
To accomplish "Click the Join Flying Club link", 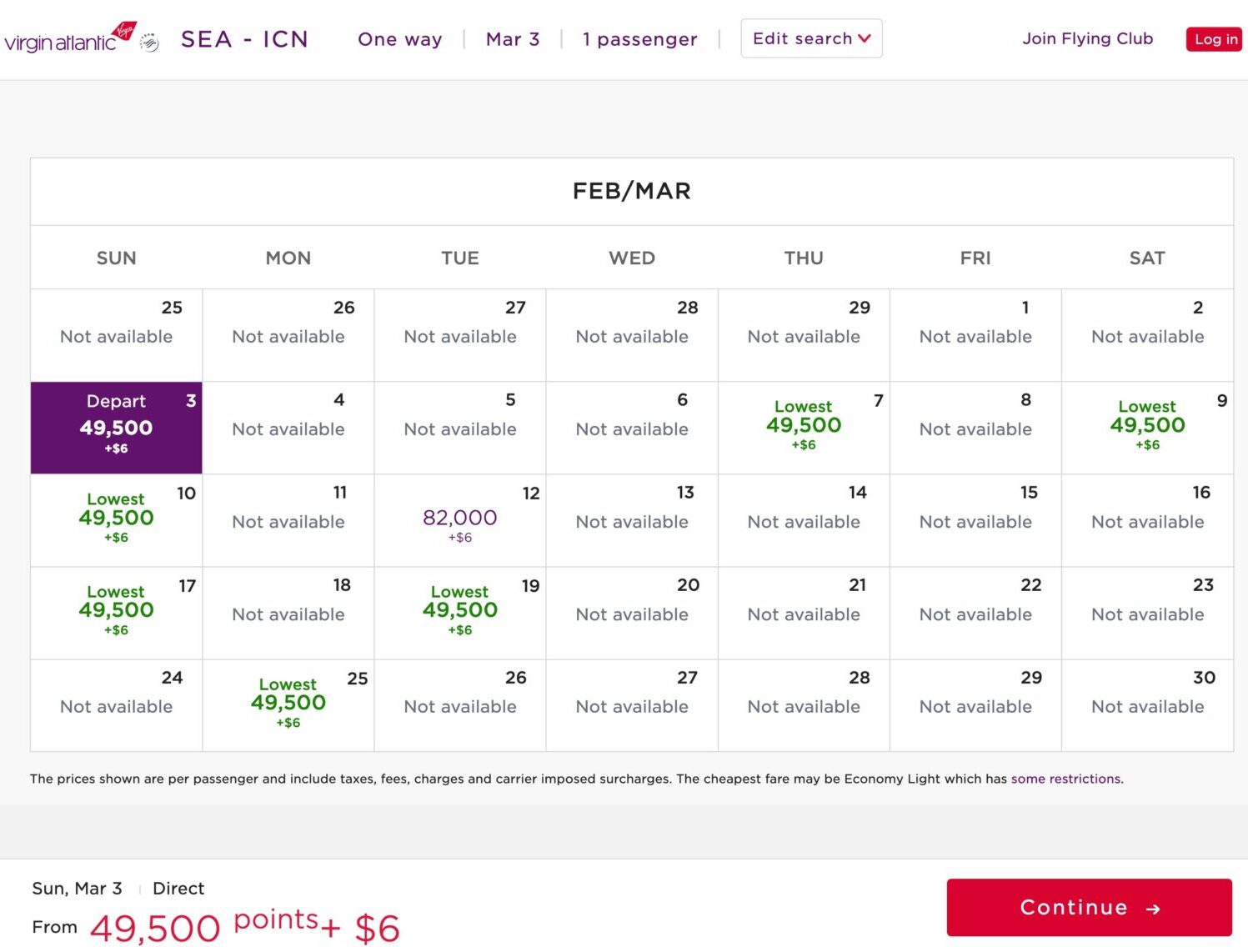I will click(1087, 38).
